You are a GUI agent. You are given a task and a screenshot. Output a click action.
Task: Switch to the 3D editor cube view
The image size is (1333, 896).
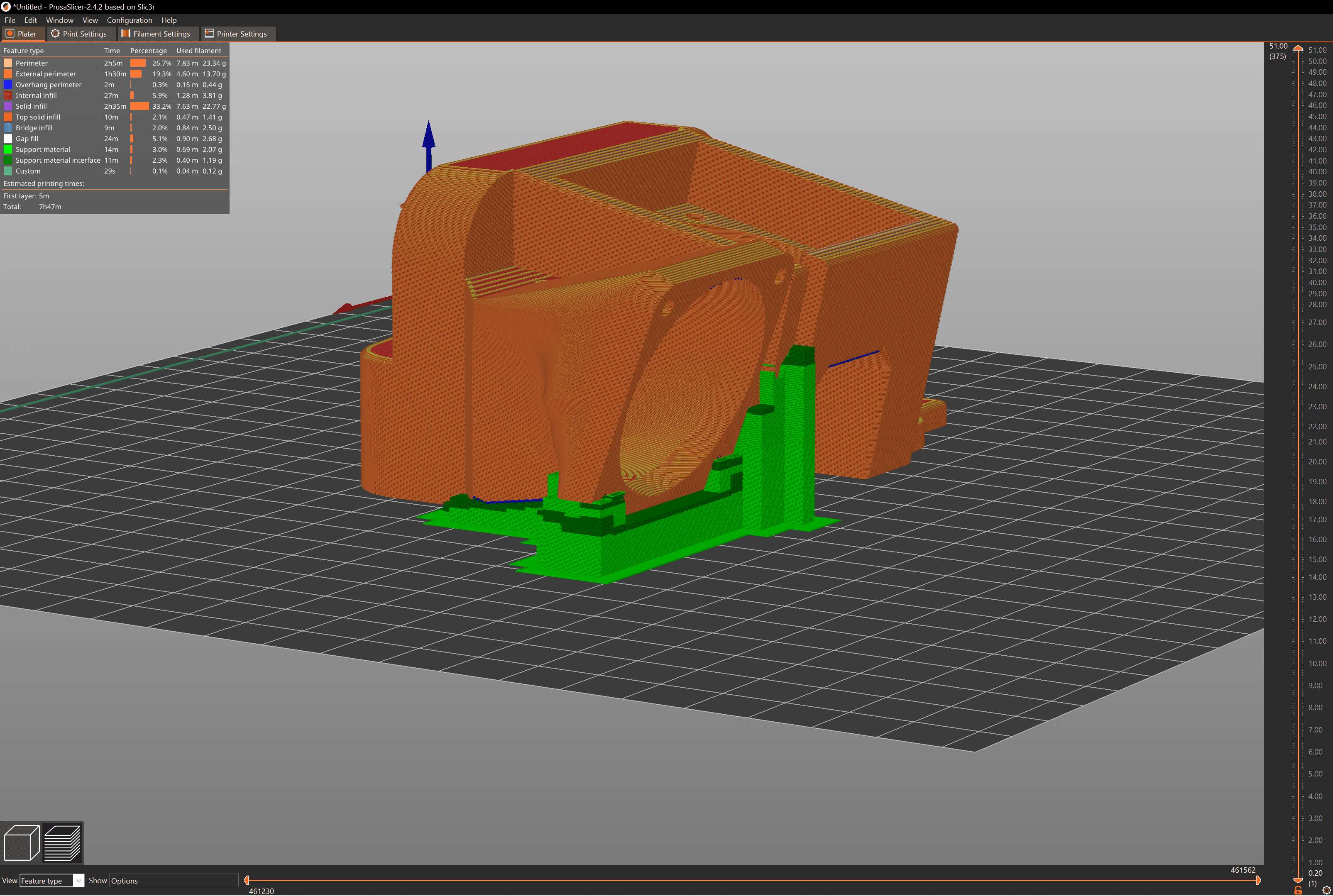click(21, 842)
